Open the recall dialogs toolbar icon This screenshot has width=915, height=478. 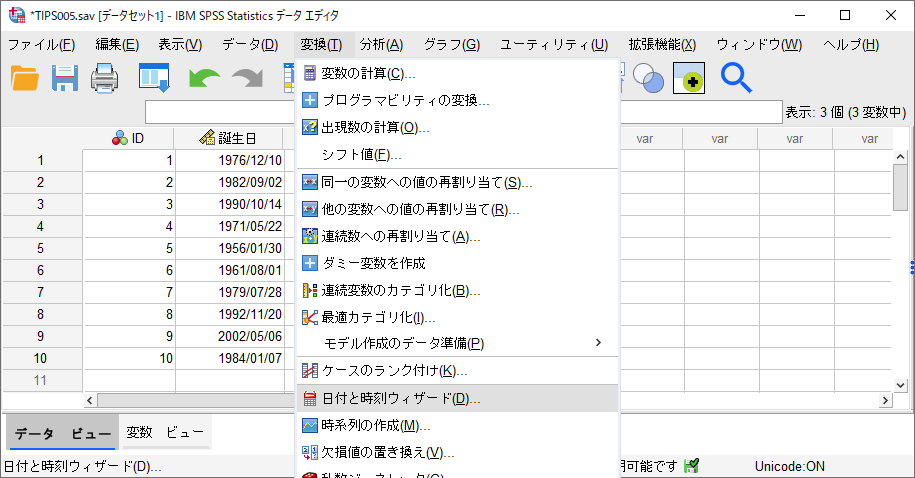[154, 78]
